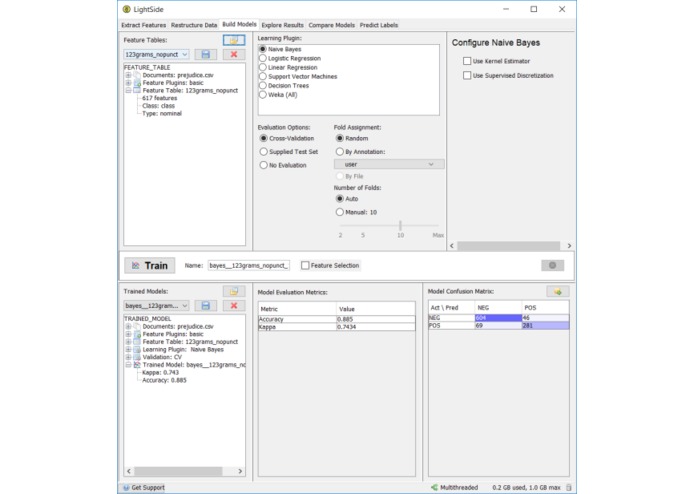Click right arrow of configuration scrollbar
This screenshot has height=494, width=695.
pyautogui.click(x=569, y=245)
